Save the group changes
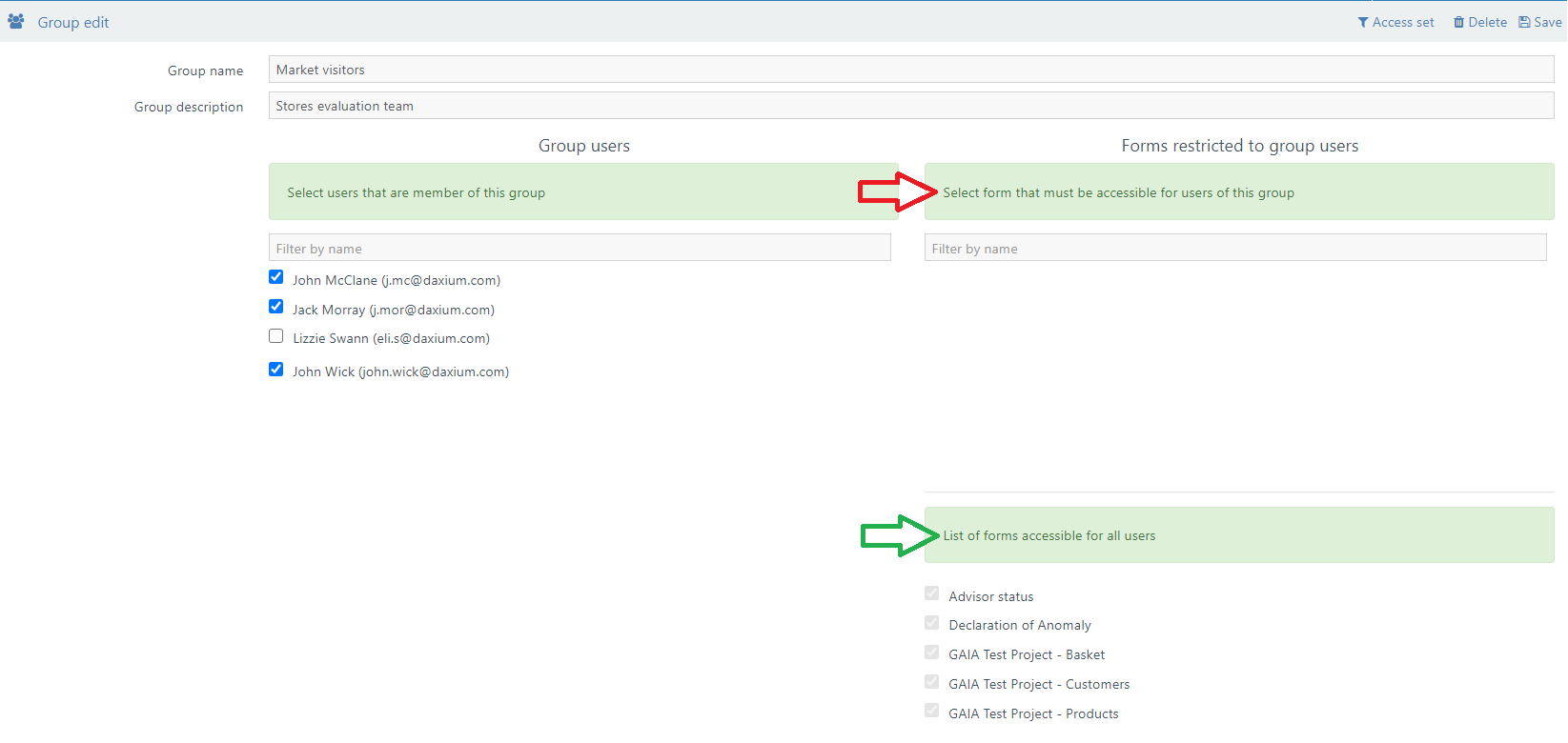Screen dimensions: 1568x743 click(x=1540, y=22)
